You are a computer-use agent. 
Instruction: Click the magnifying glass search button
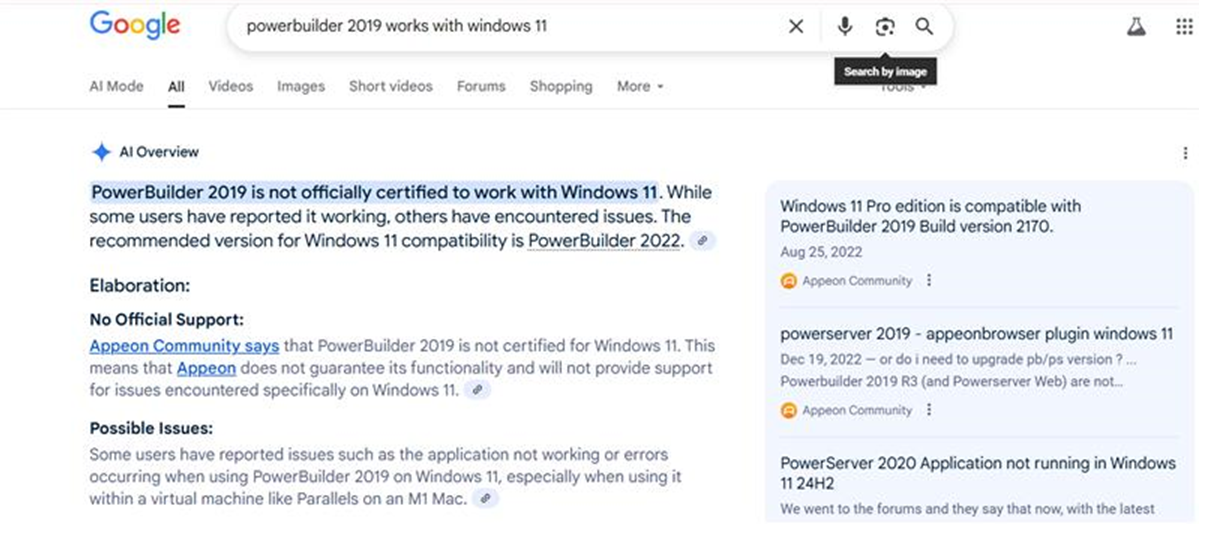tap(925, 27)
